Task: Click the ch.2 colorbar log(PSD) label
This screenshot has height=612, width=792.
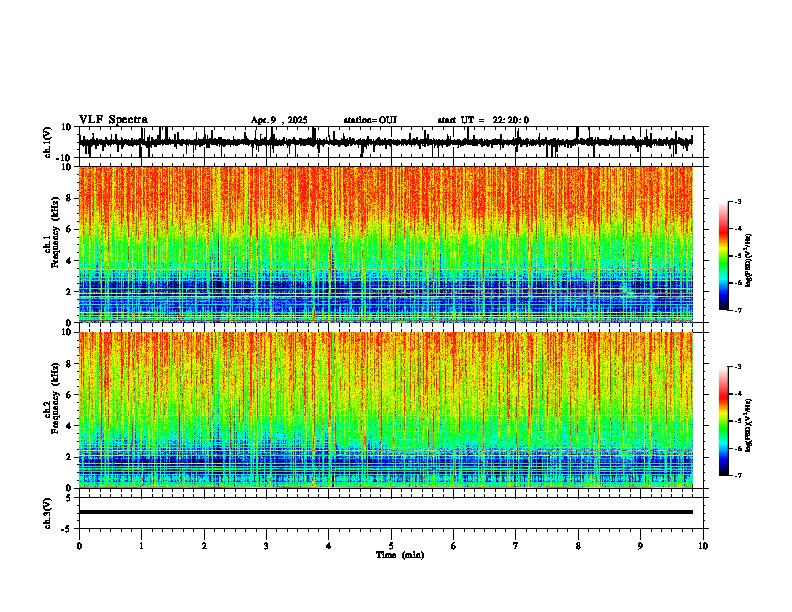Action: point(749,425)
